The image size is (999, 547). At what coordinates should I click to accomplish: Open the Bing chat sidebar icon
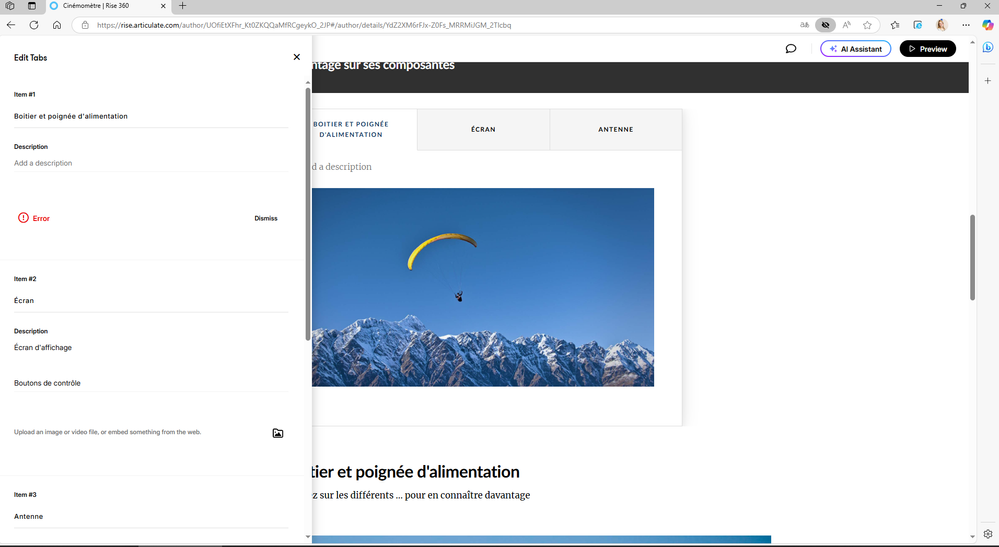pyautogui.click(x=988, y=47)
